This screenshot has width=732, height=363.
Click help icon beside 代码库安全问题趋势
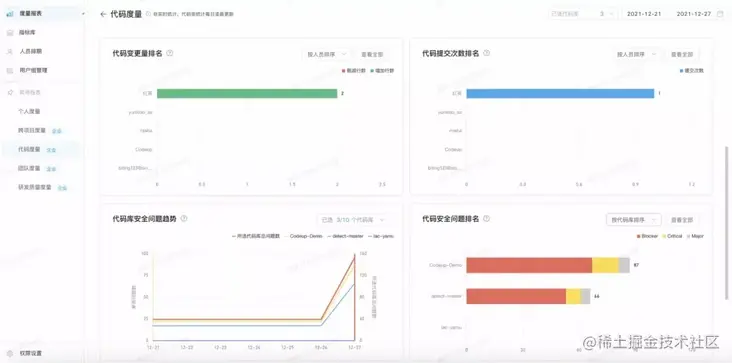184,218
